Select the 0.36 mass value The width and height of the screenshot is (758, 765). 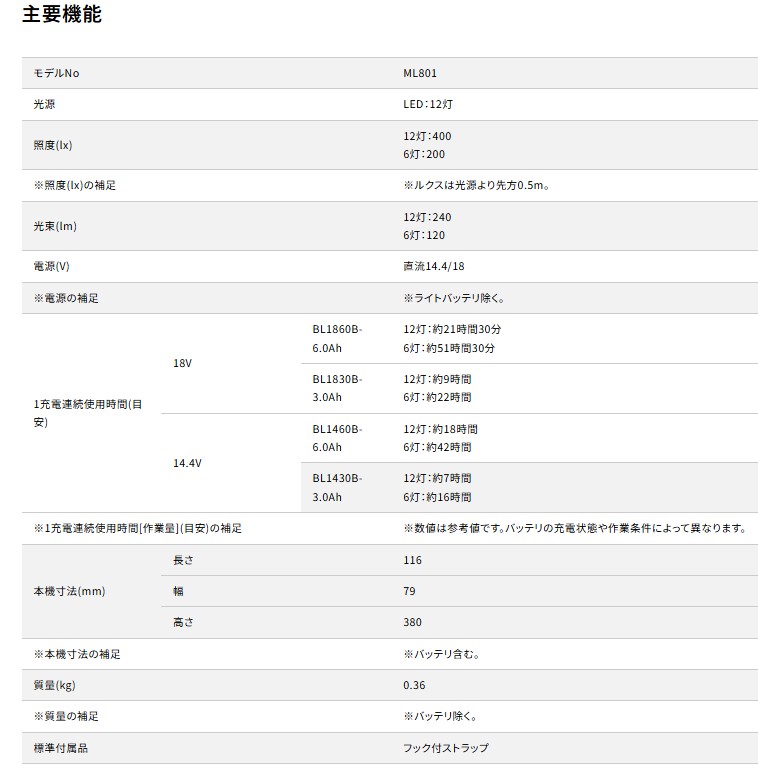[414, 685]
